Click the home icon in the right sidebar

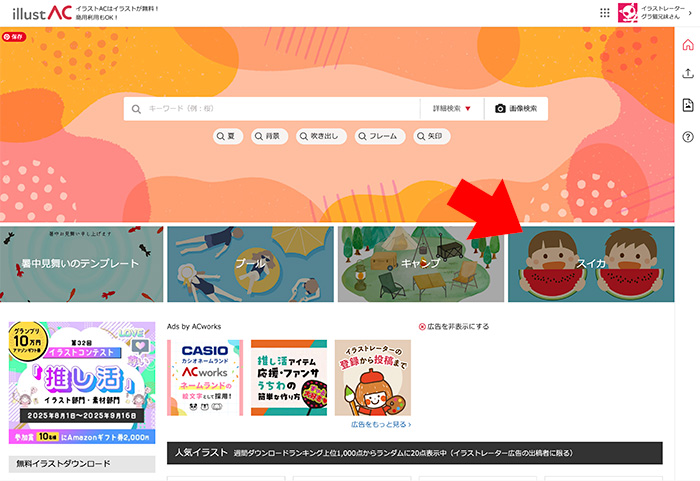688,45
